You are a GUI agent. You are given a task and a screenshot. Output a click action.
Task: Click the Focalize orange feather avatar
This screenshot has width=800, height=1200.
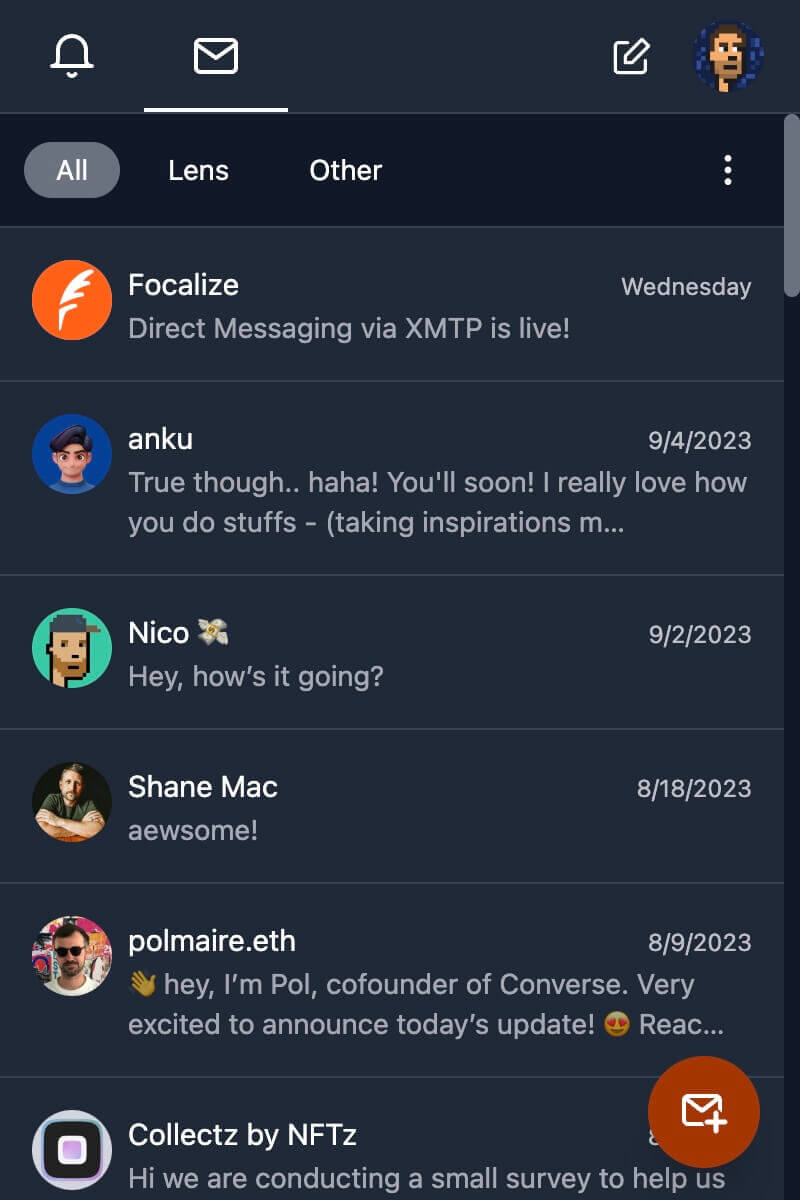72,300
